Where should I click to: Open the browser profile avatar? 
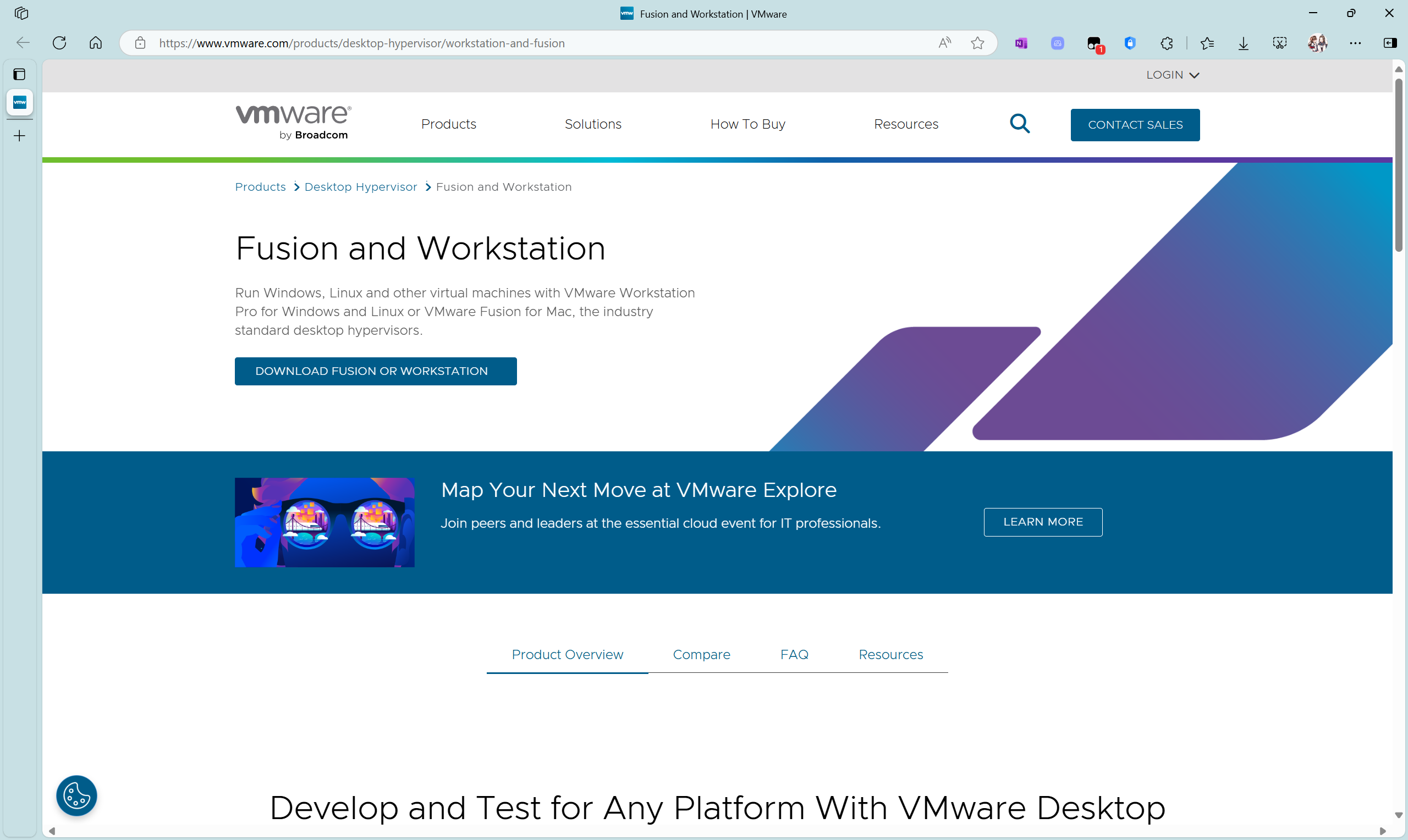point(1317,43)
